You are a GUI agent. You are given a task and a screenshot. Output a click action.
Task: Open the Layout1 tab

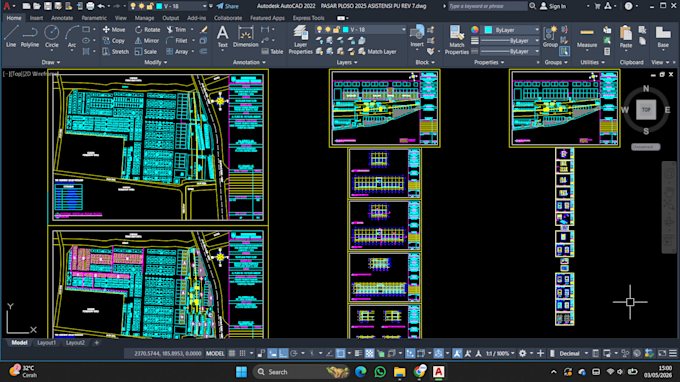[46, 343]
